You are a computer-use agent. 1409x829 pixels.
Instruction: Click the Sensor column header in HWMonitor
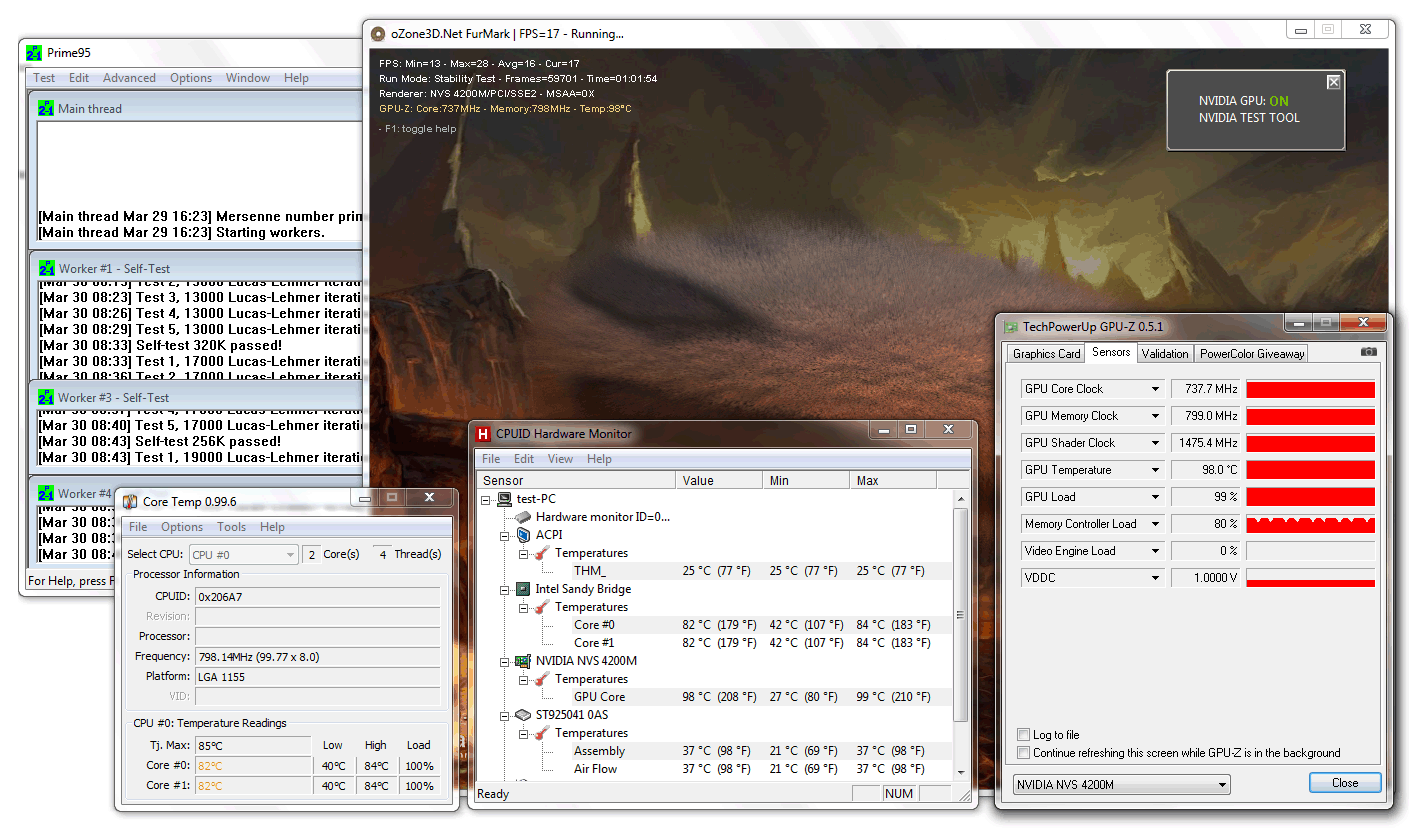click(x=576, y=481)
